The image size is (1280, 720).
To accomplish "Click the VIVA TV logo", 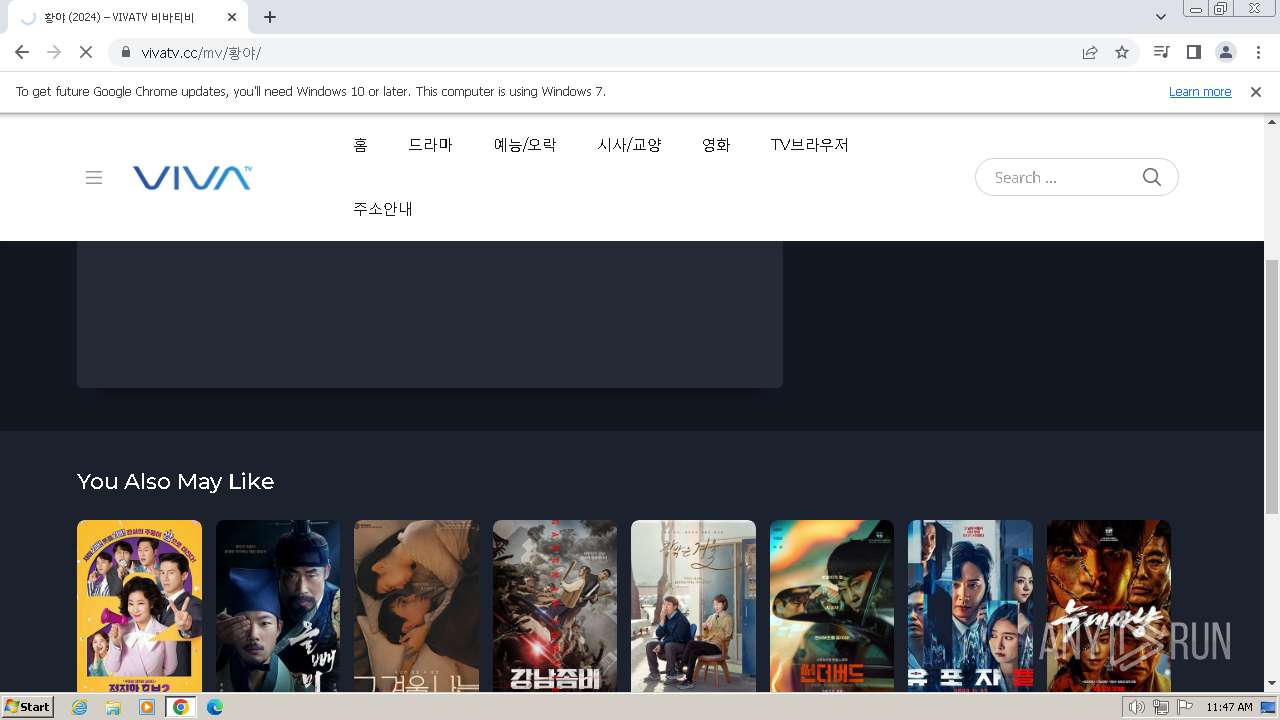I will tap(192, 178).
